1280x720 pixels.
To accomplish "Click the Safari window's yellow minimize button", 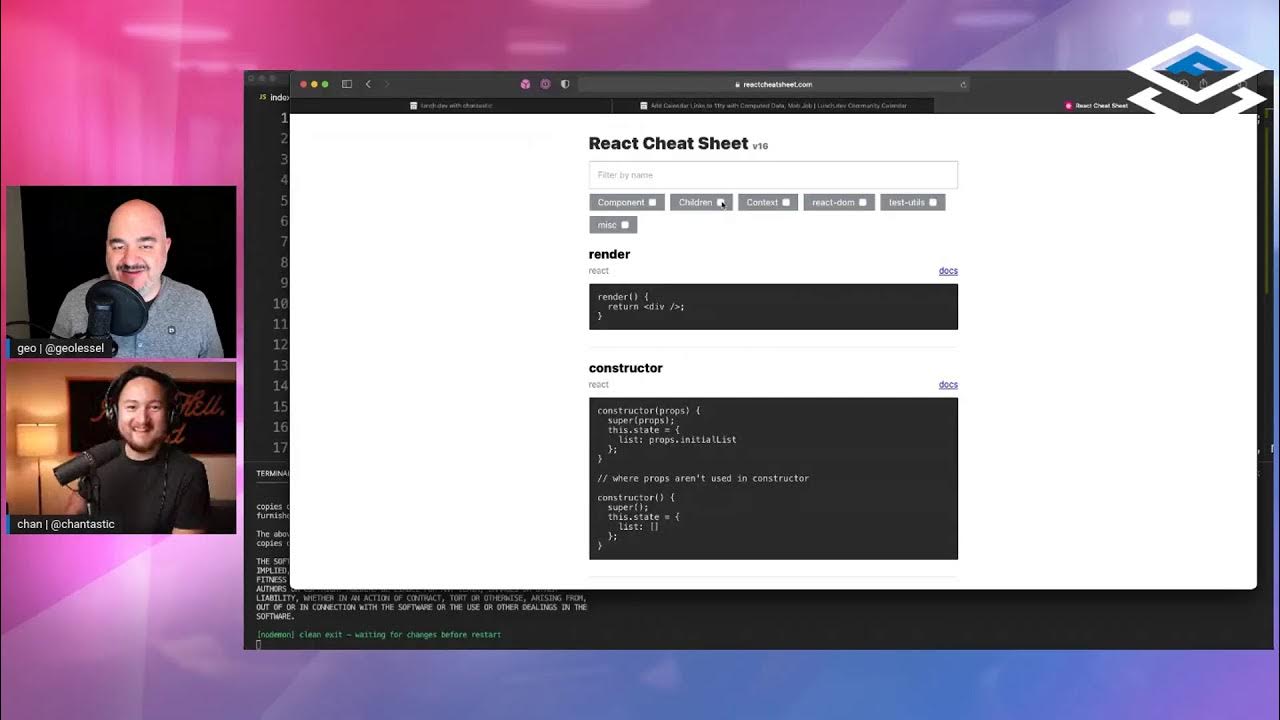I will pos(314,84).
